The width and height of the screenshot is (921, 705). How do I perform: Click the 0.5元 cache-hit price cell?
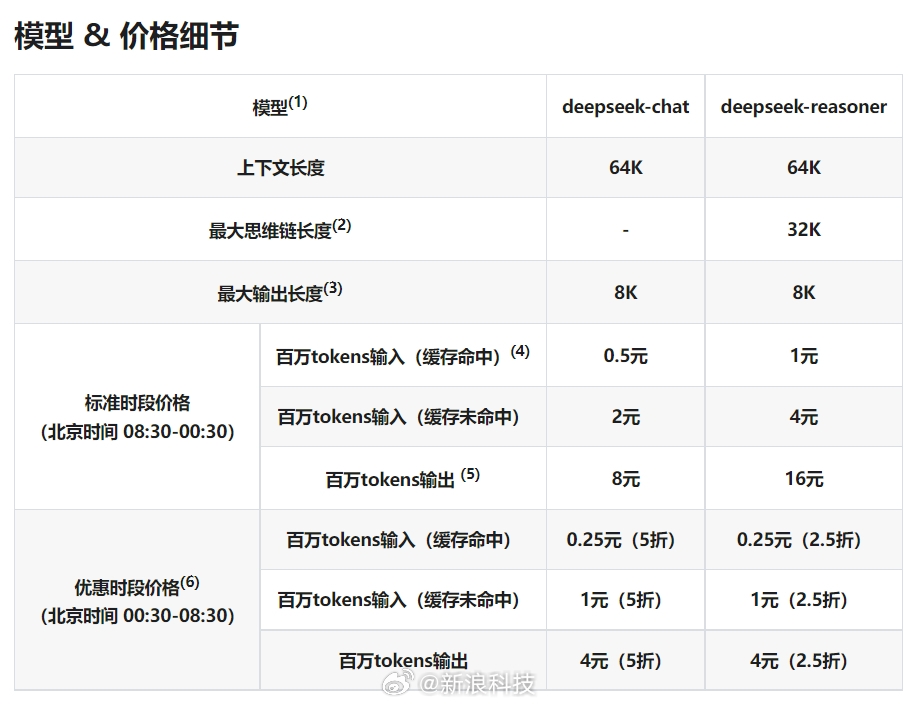coord(625,355)
